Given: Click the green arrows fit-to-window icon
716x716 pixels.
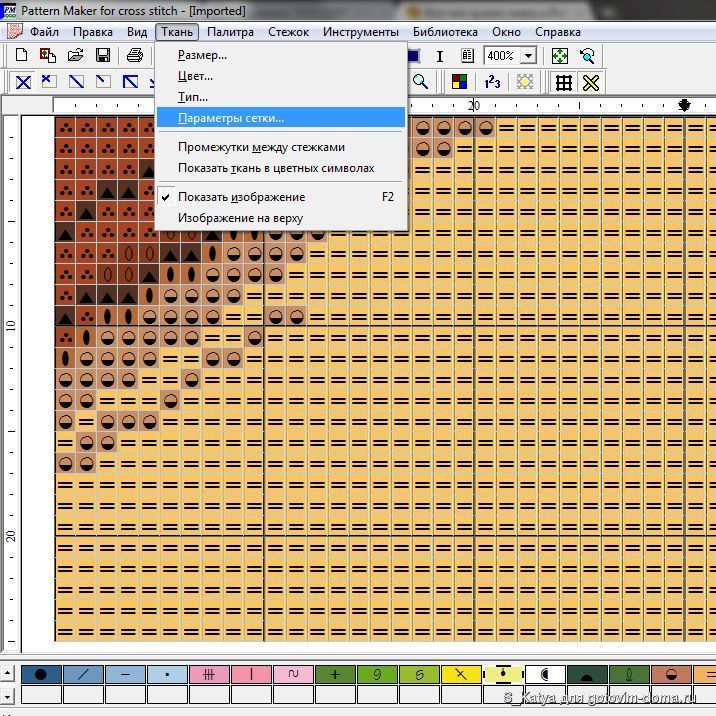Looking at the screenshot, I should [x=560, y=56].
